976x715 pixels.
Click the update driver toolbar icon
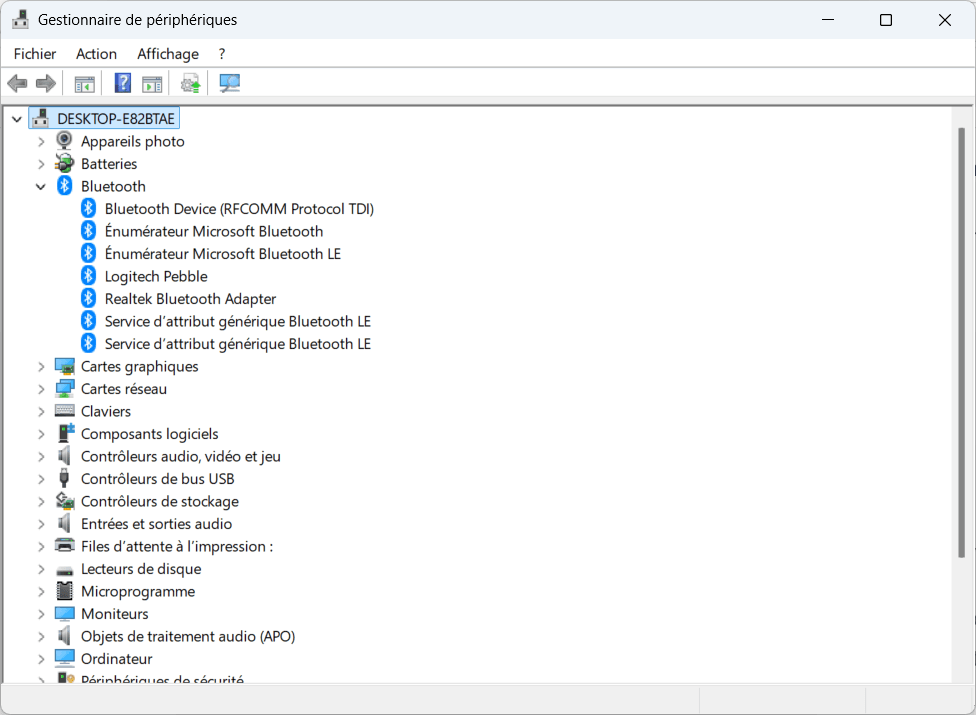coord(190,83)
